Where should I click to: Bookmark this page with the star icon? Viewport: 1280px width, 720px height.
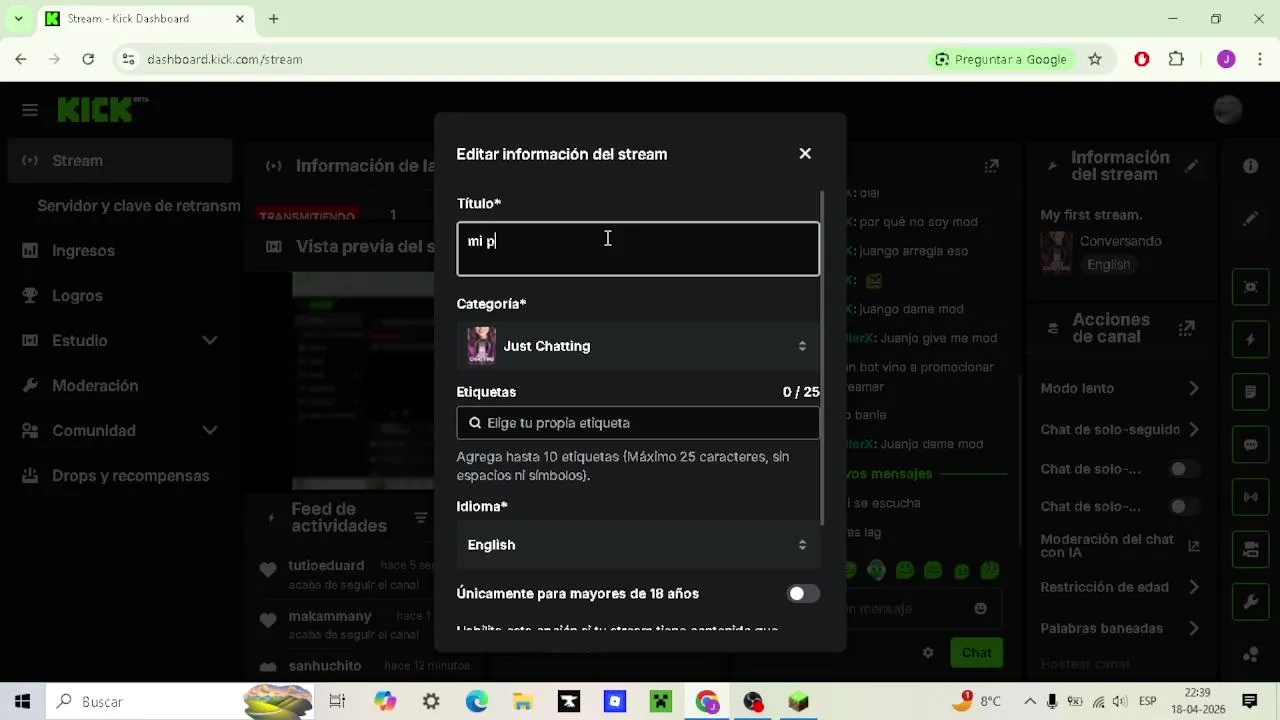(x=1095, y=60)
